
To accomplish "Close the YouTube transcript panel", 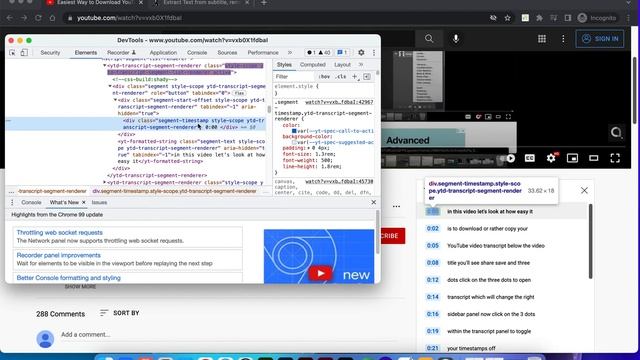I will [584, 191].
